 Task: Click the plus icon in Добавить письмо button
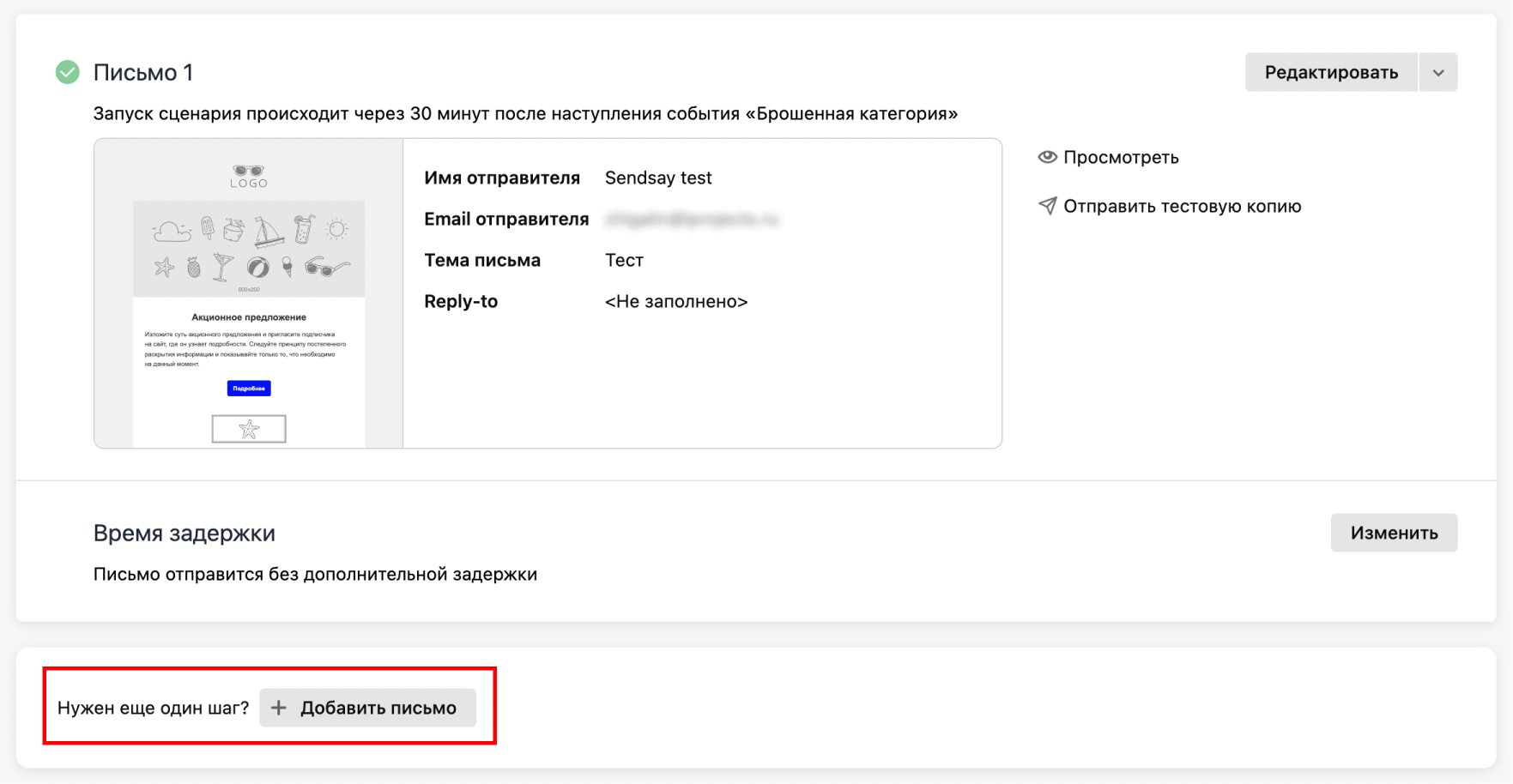pos(278,708)
